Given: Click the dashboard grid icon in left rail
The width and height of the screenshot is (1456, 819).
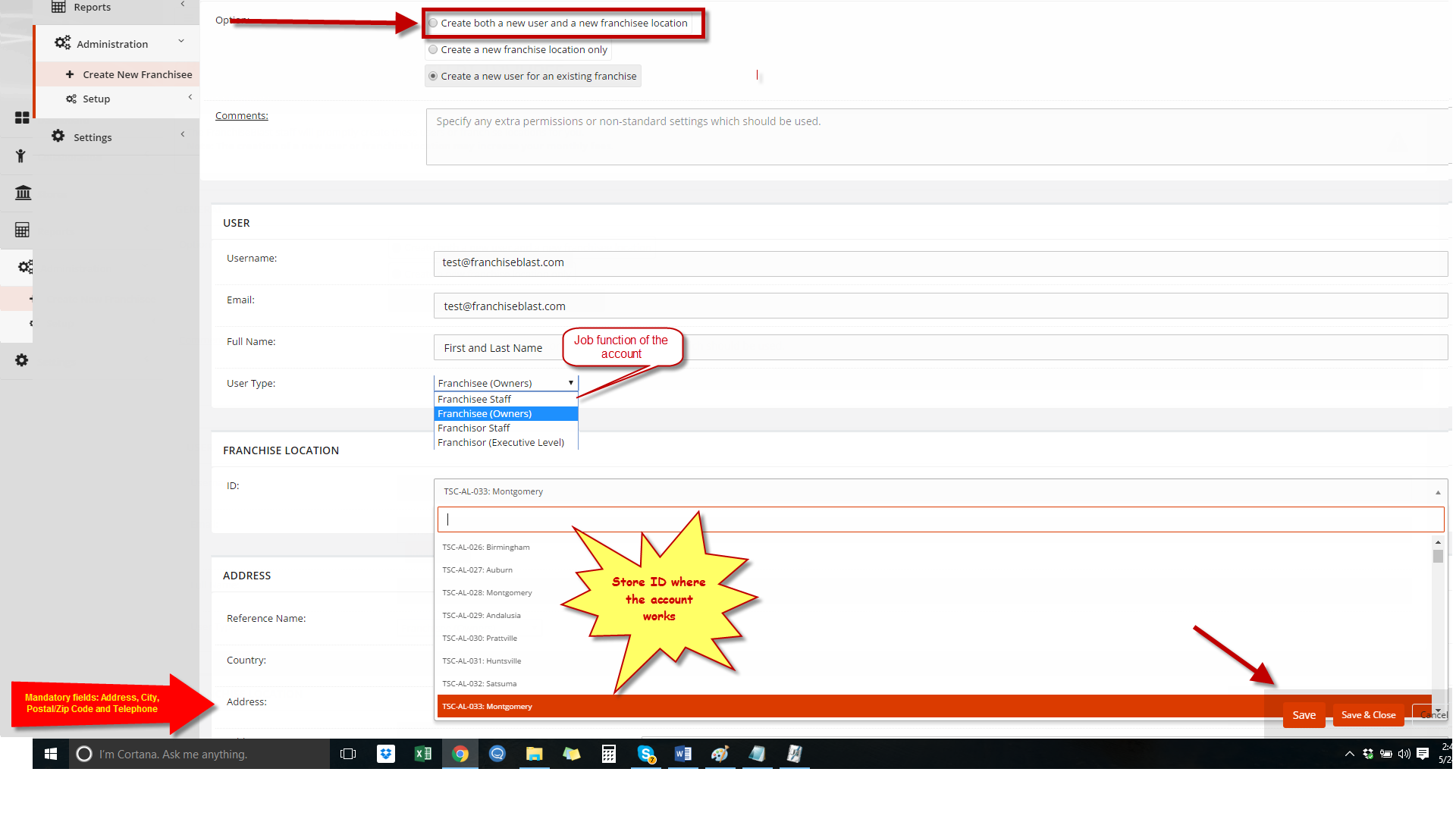Looking at the screenshot, I should 22,118.
